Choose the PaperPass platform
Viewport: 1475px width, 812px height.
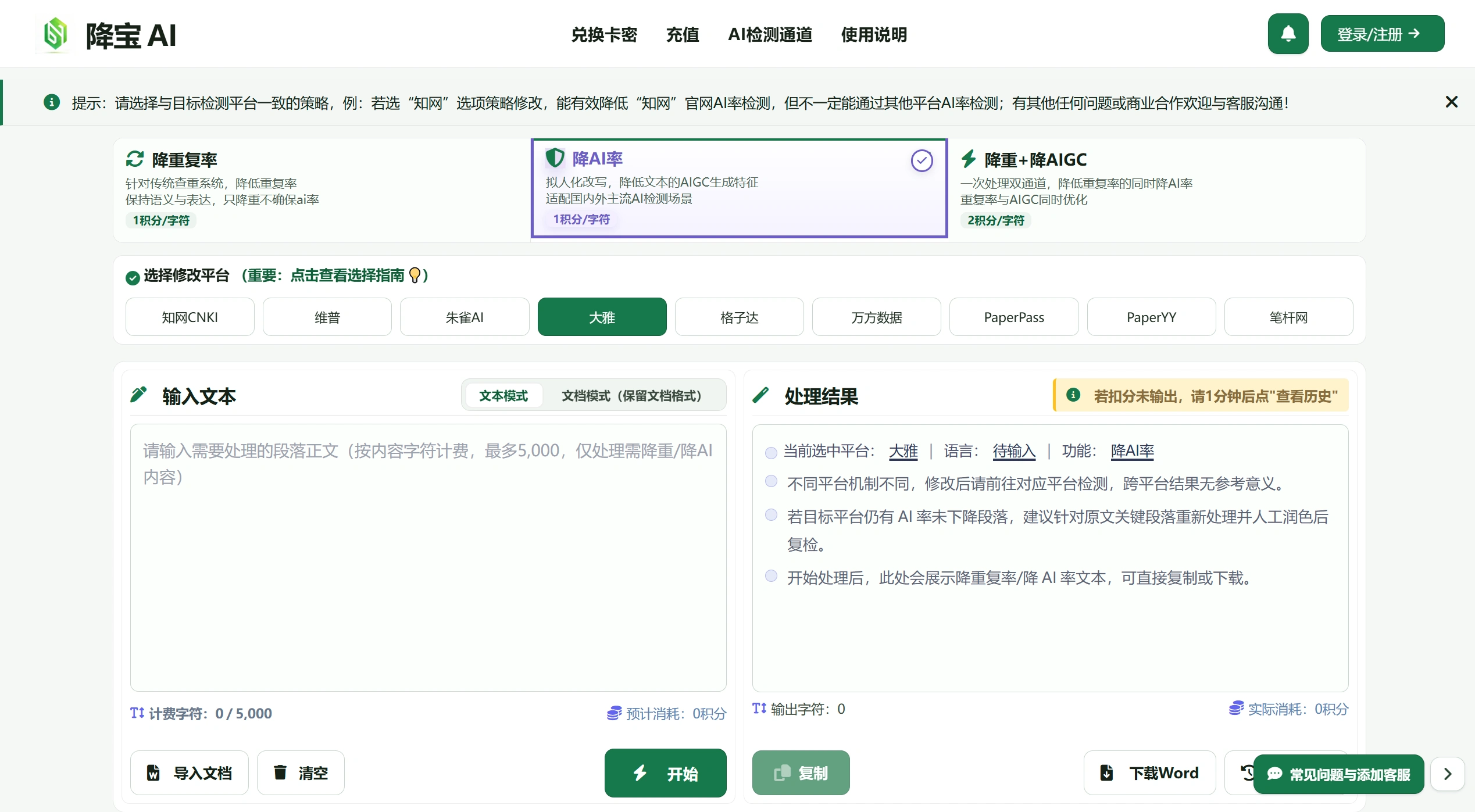coord(1014,317)
